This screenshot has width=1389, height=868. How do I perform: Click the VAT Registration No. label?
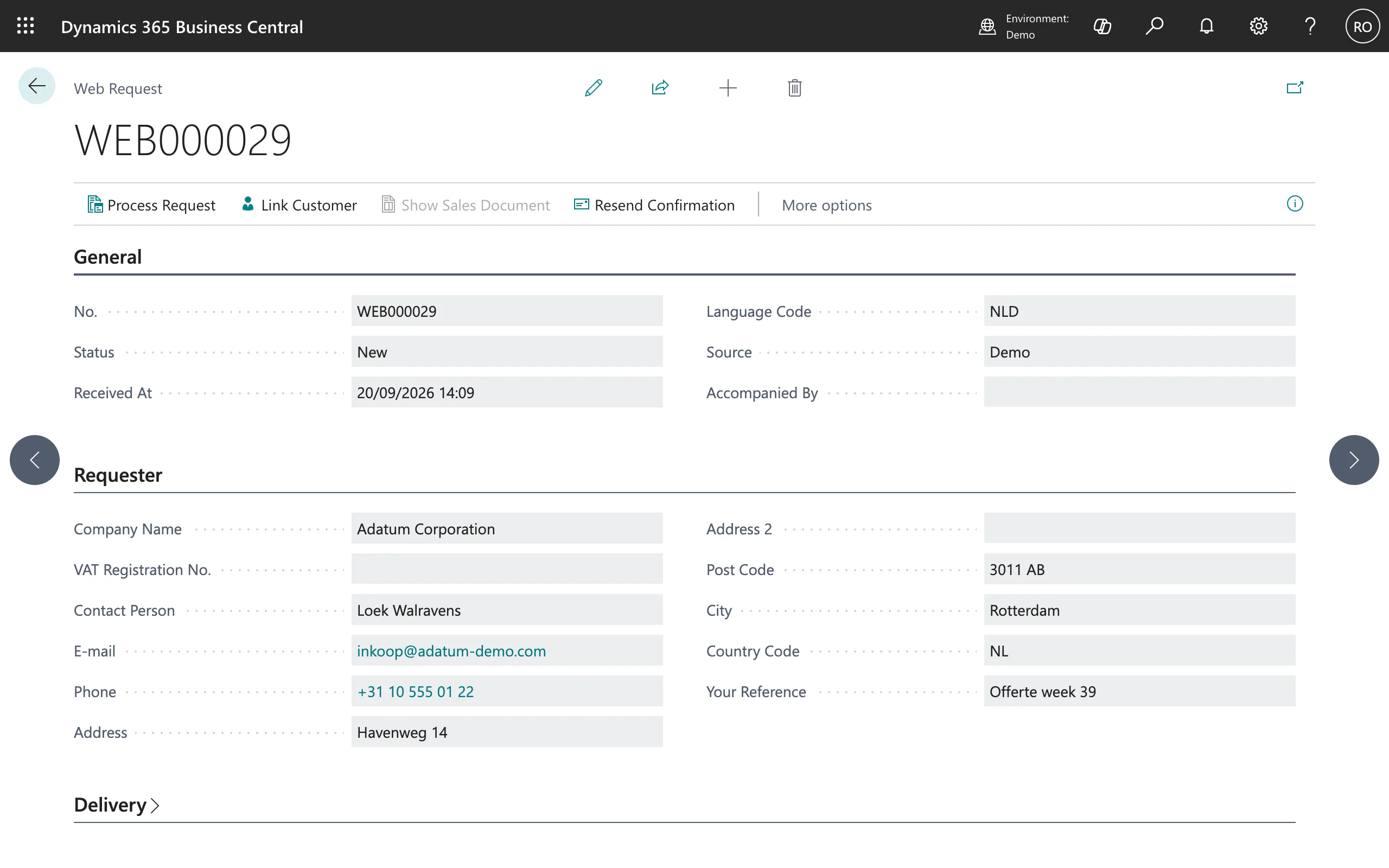pos(142,570)
